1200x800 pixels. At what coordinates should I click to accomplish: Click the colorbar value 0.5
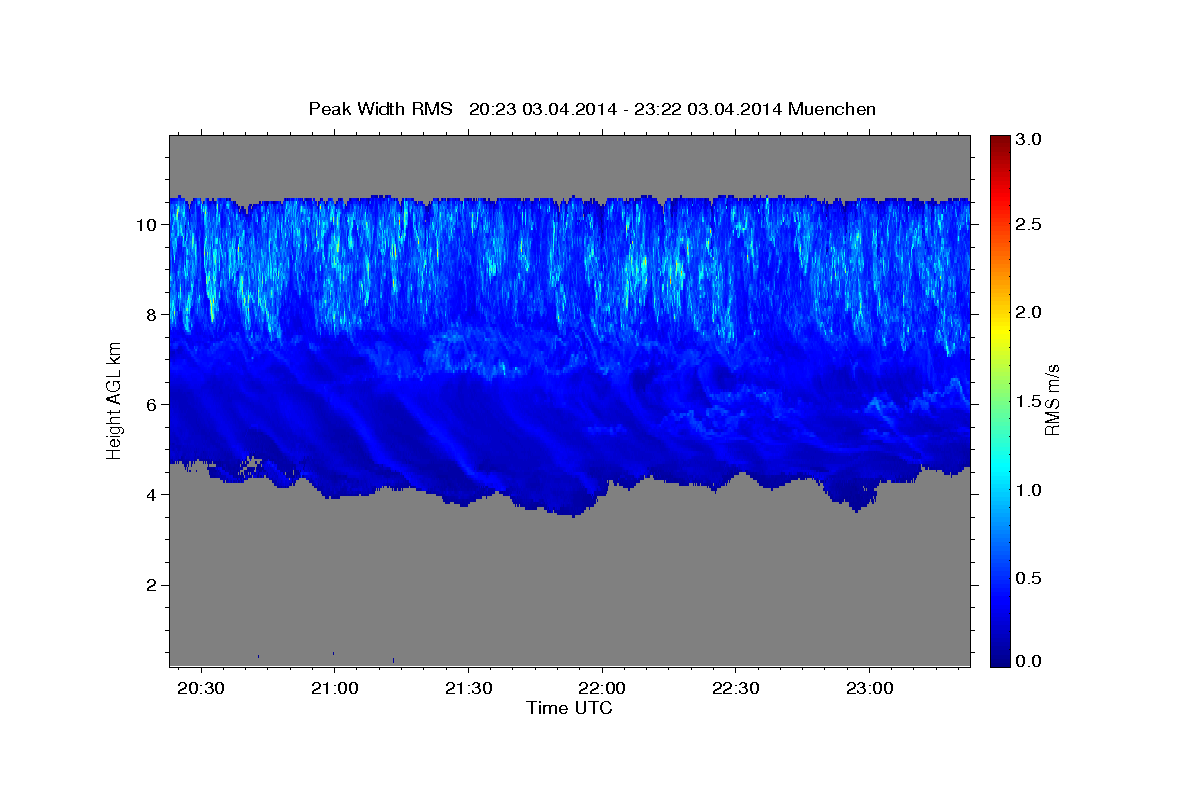coord(1028,579)
